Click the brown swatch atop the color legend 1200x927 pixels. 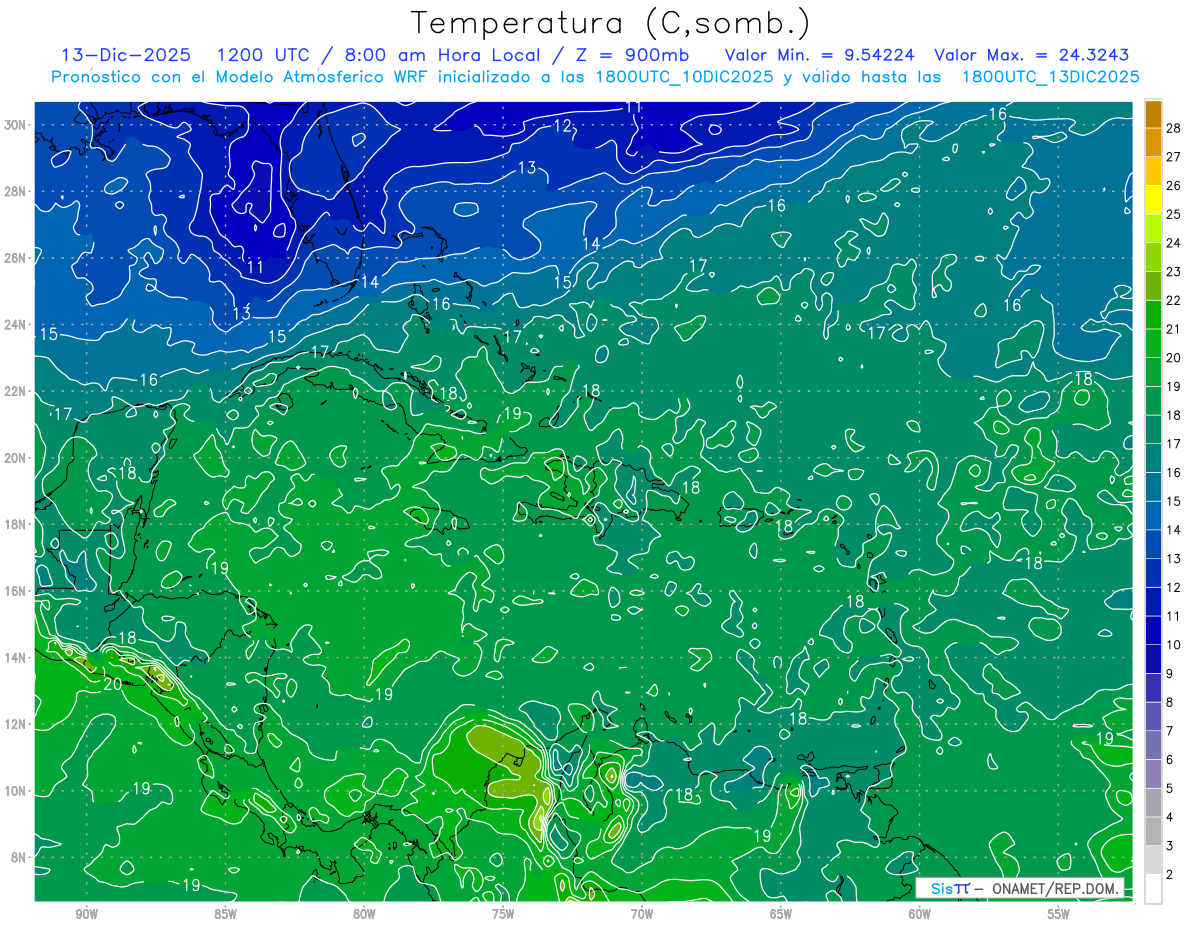[1153, 114]
